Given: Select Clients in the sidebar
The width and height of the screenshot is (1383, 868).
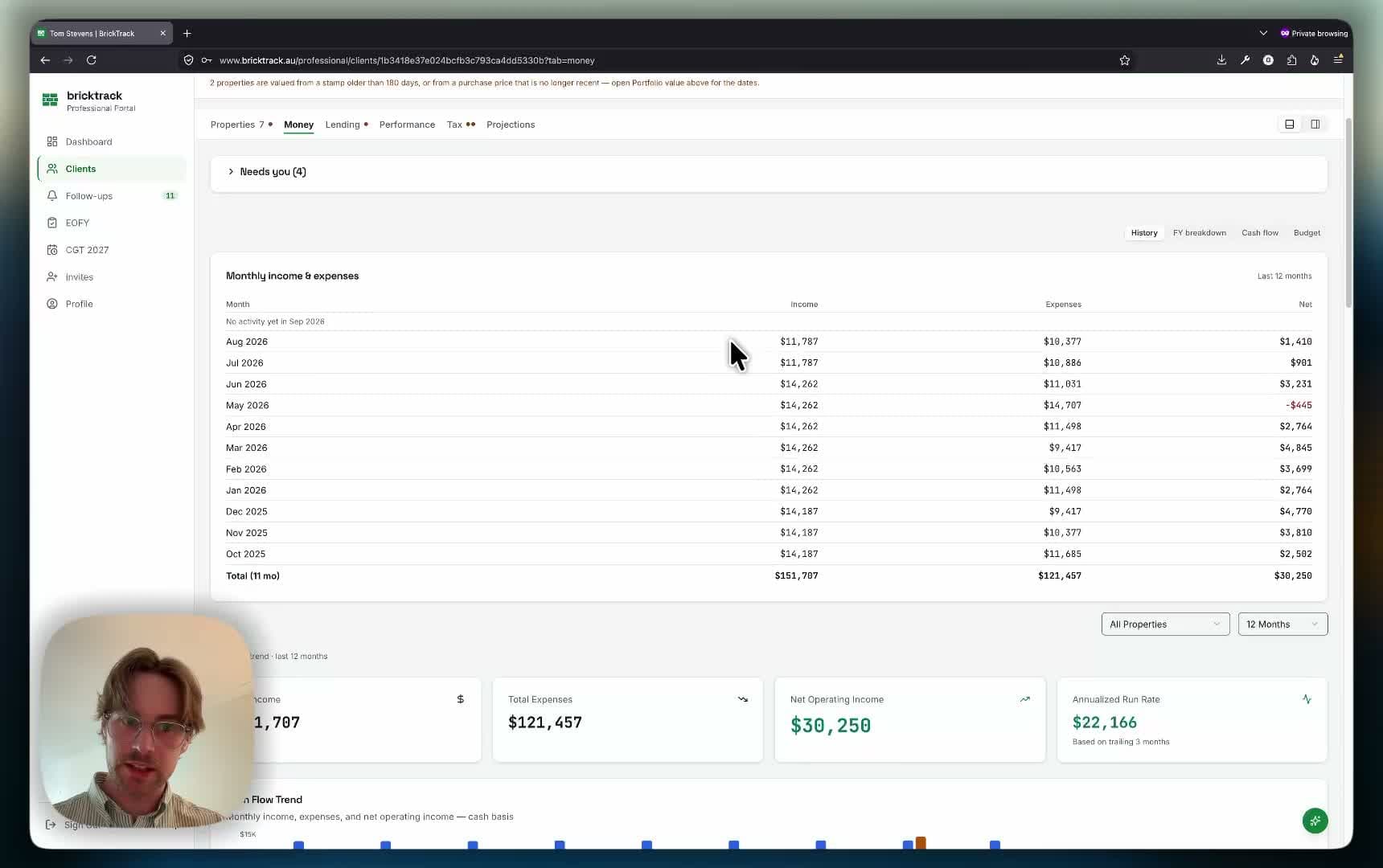Looking at the screenshot, I should coord(112,169).
